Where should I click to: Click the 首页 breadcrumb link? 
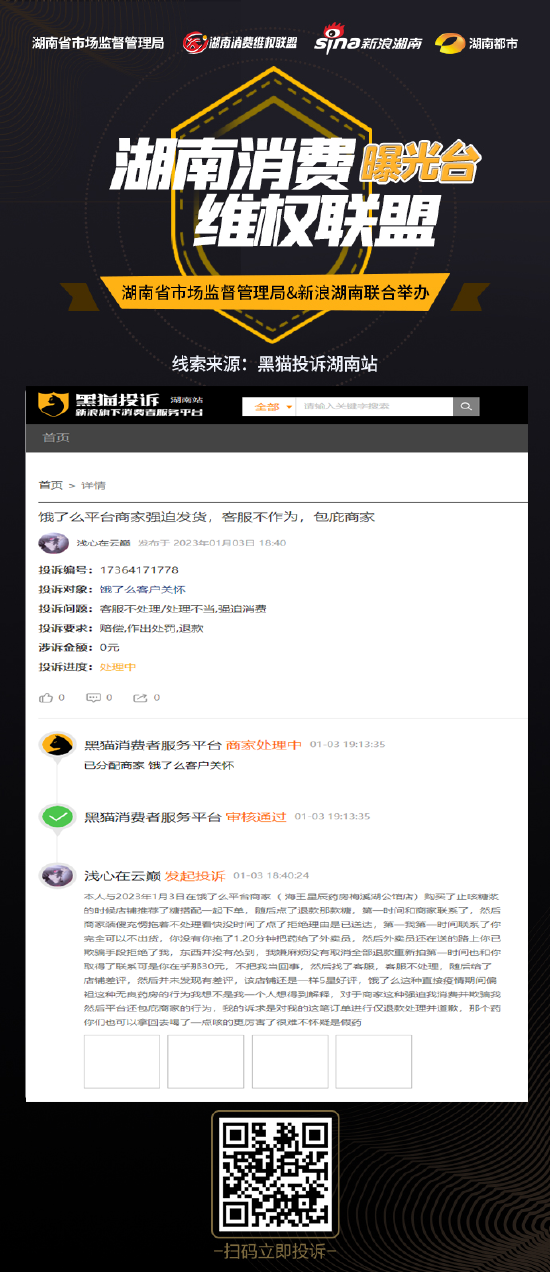(50, 485)
